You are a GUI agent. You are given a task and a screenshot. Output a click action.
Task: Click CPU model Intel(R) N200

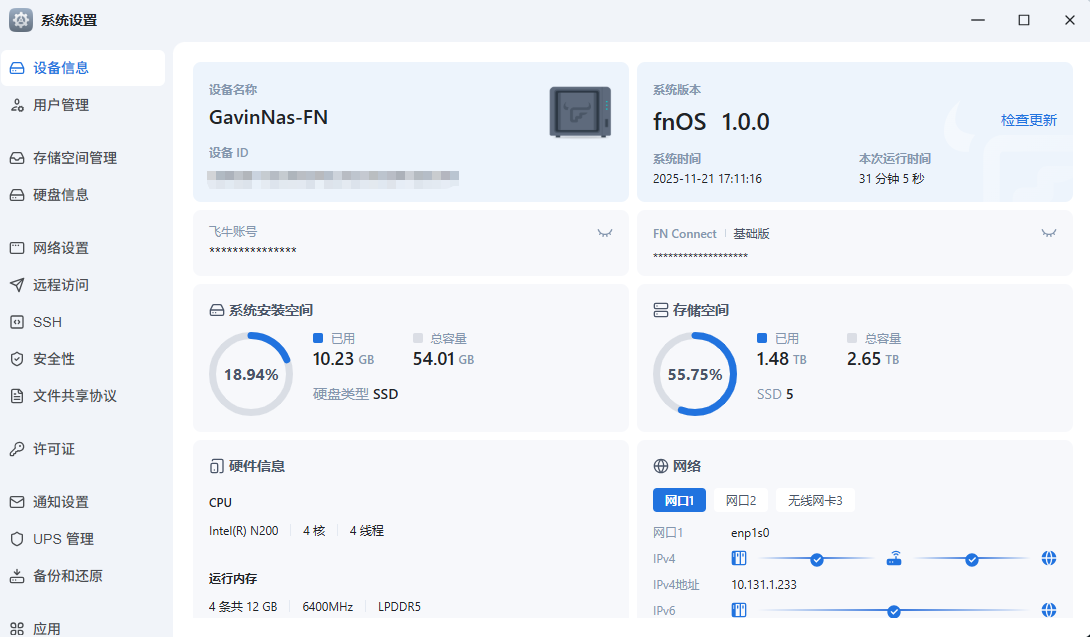pyautogui.click(x=243, y=531)
